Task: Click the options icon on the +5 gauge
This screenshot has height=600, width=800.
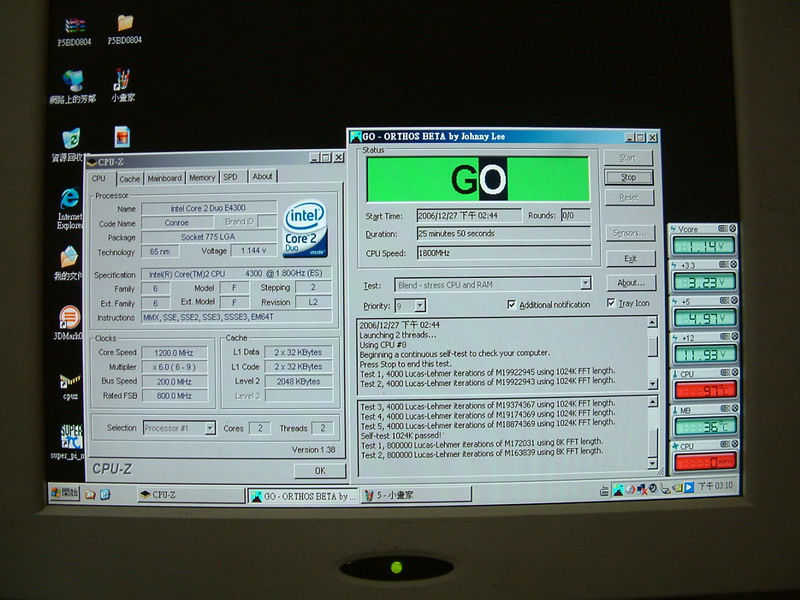Action: [724, 301]
